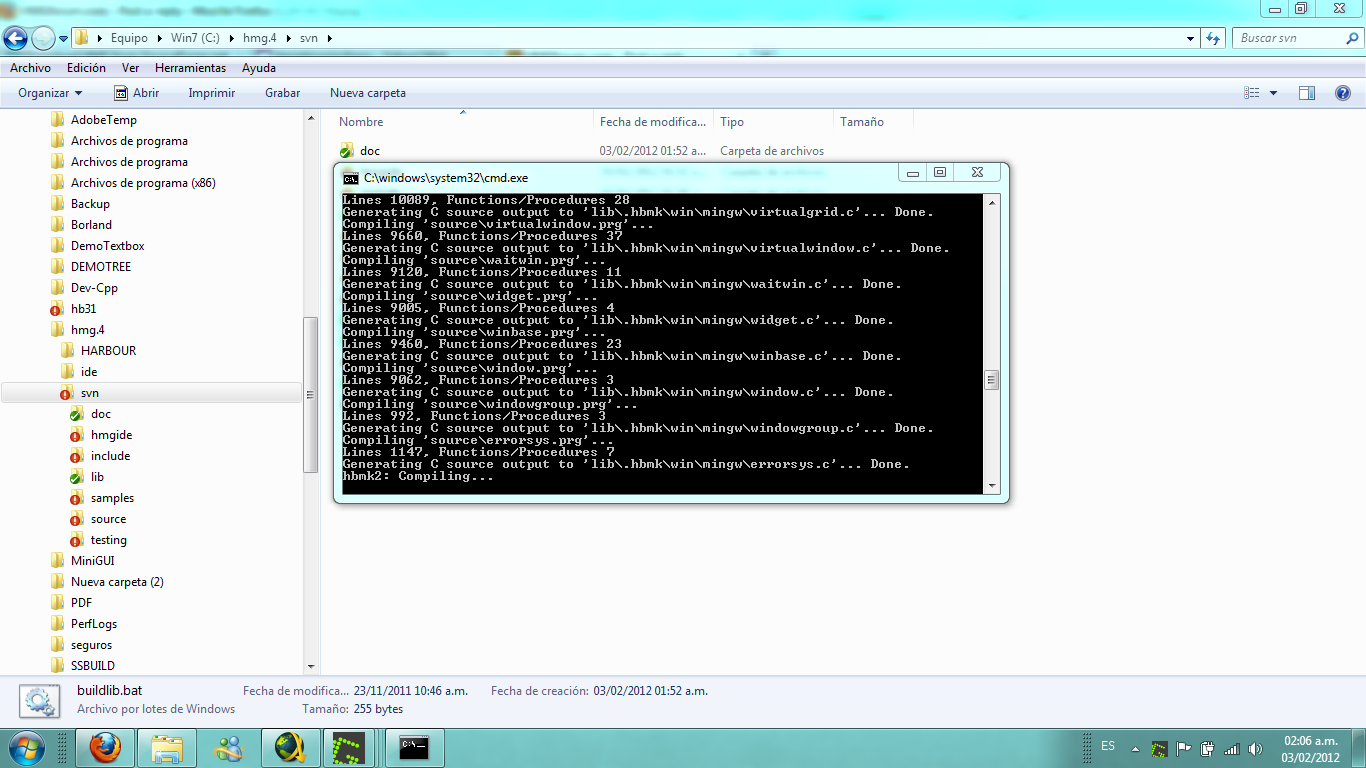The width and height of the screenshot is (1366, 768).
Task: Click the cmd.exe window title bar icon
Action: tap(351, 178)
